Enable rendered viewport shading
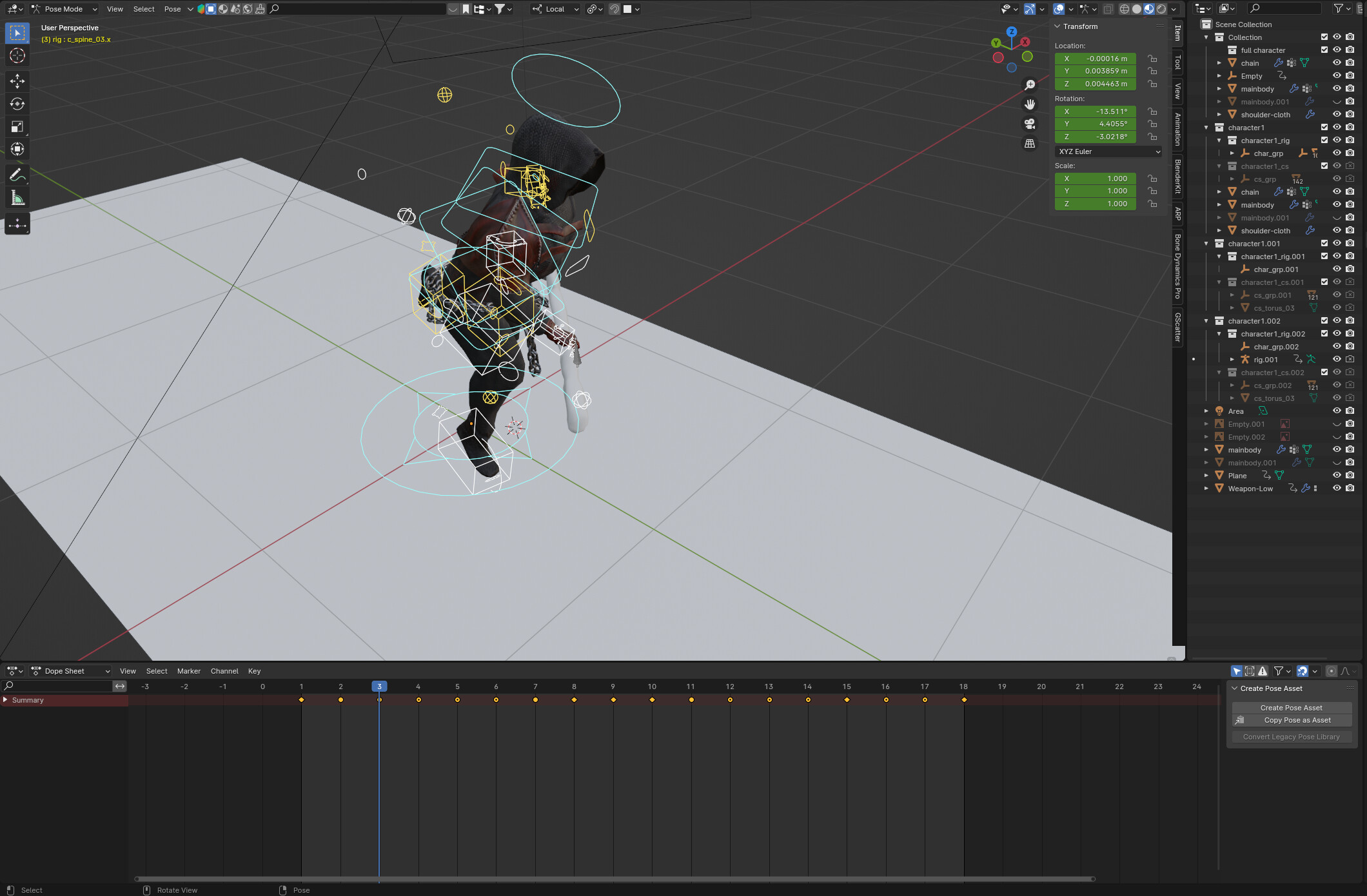Screen dimensions: 1367x896 1161,9
